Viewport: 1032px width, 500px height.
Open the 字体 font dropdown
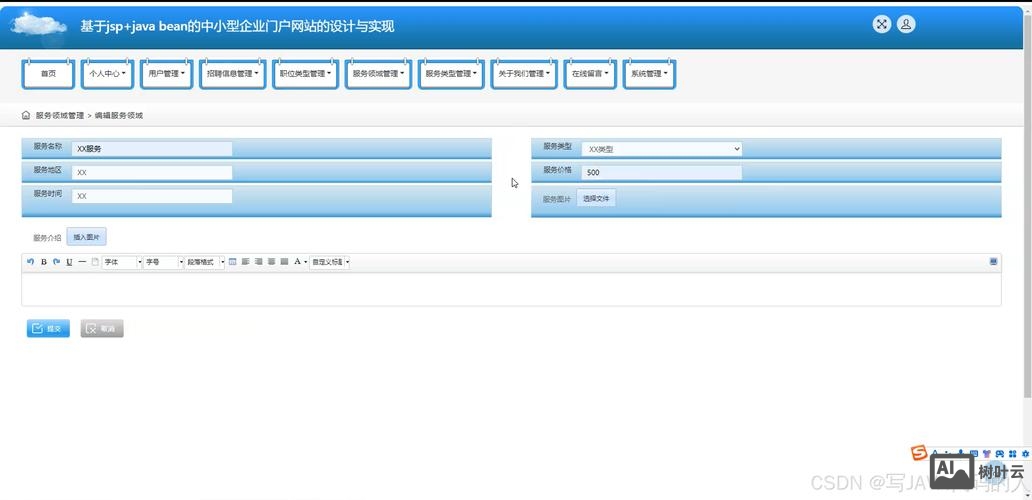[x=122, y=262]
